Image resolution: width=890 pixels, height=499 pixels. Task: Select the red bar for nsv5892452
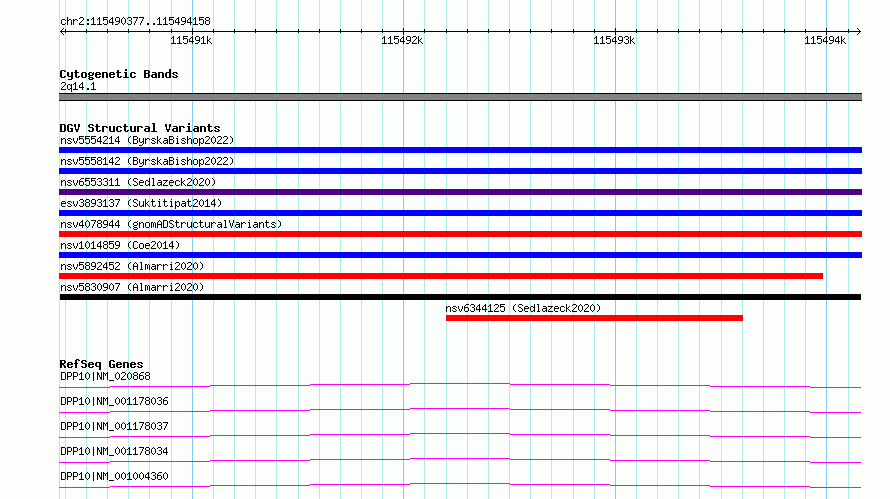(441, 276)
